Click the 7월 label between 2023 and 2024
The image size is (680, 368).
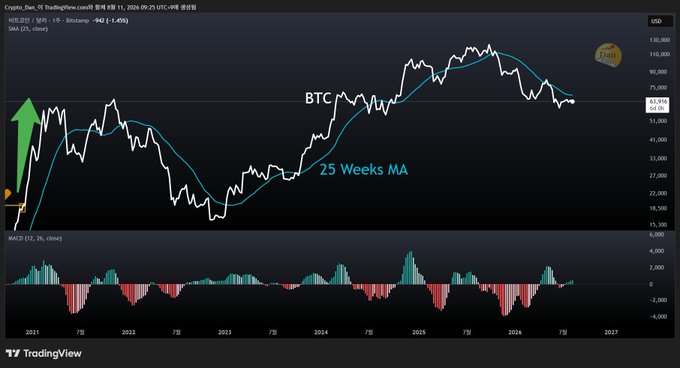pyautogui.click(x=272, y=332)
